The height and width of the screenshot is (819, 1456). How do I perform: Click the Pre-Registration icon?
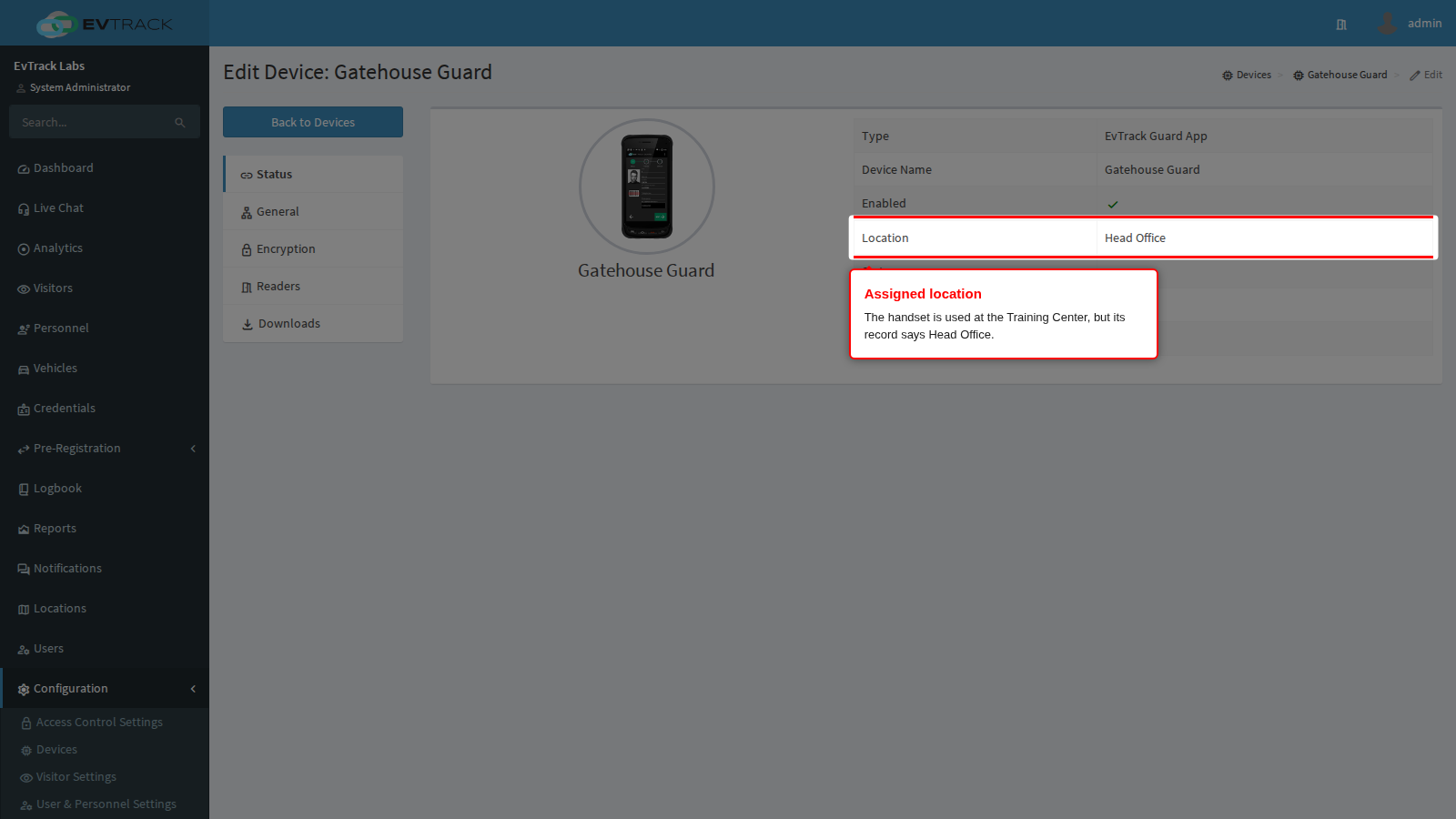[x=24, y=450]
